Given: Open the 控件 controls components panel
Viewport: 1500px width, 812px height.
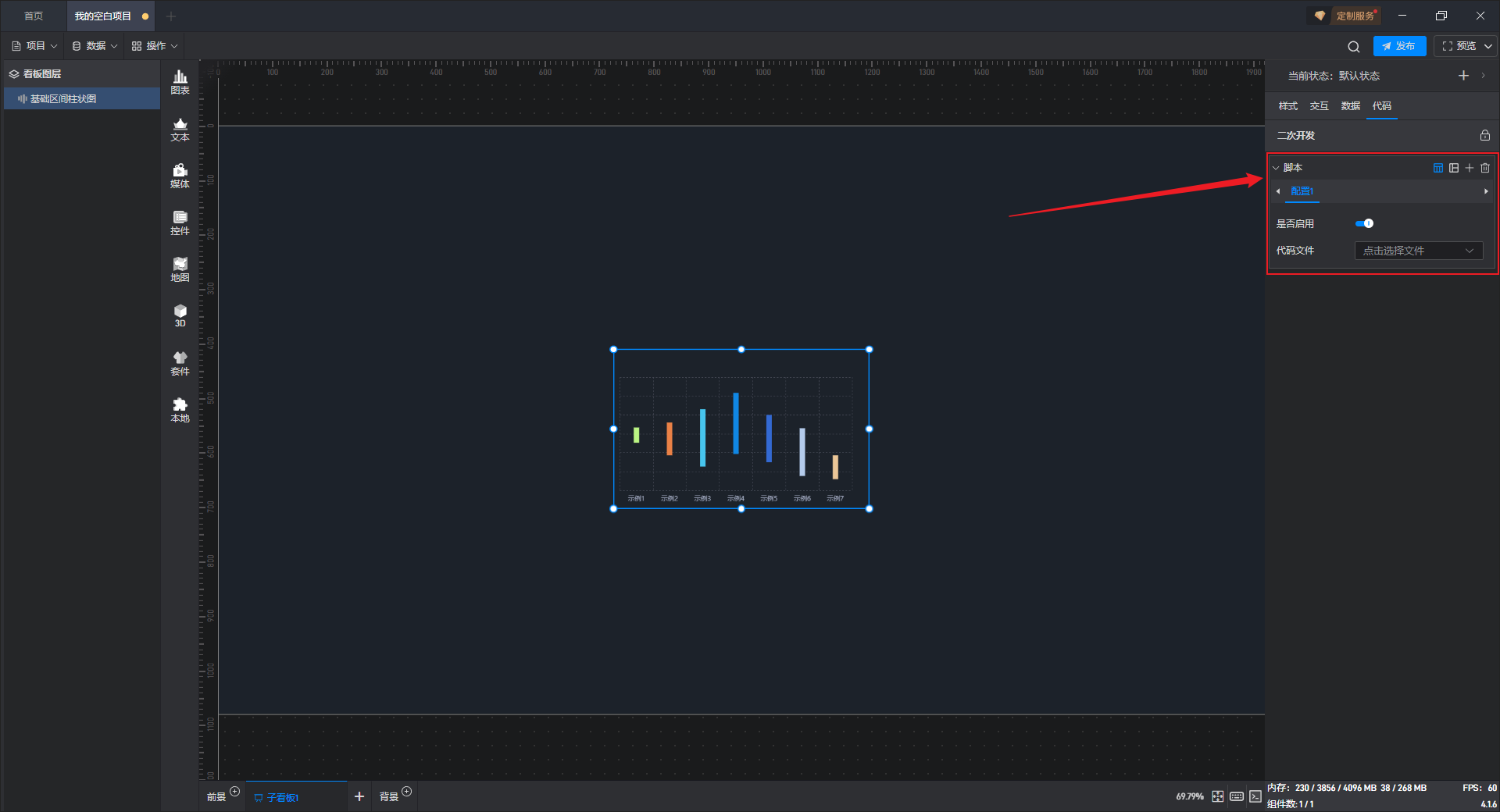Looking at the screenshot, I should click(180, 223).
